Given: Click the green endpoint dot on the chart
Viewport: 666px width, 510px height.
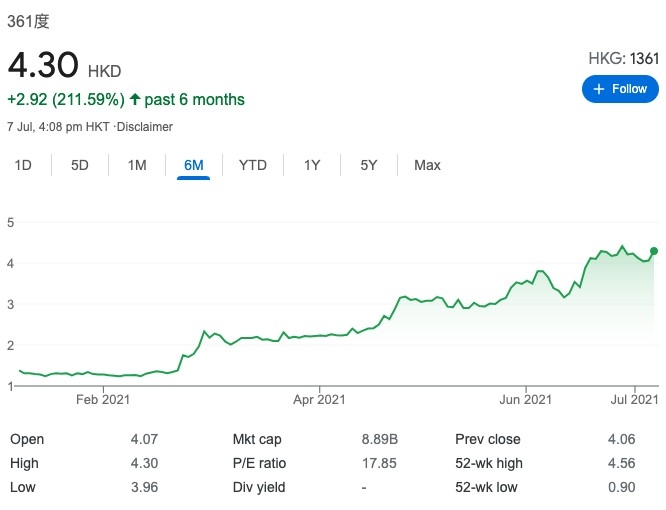Looking at the screenshot, I should point(655,251).
